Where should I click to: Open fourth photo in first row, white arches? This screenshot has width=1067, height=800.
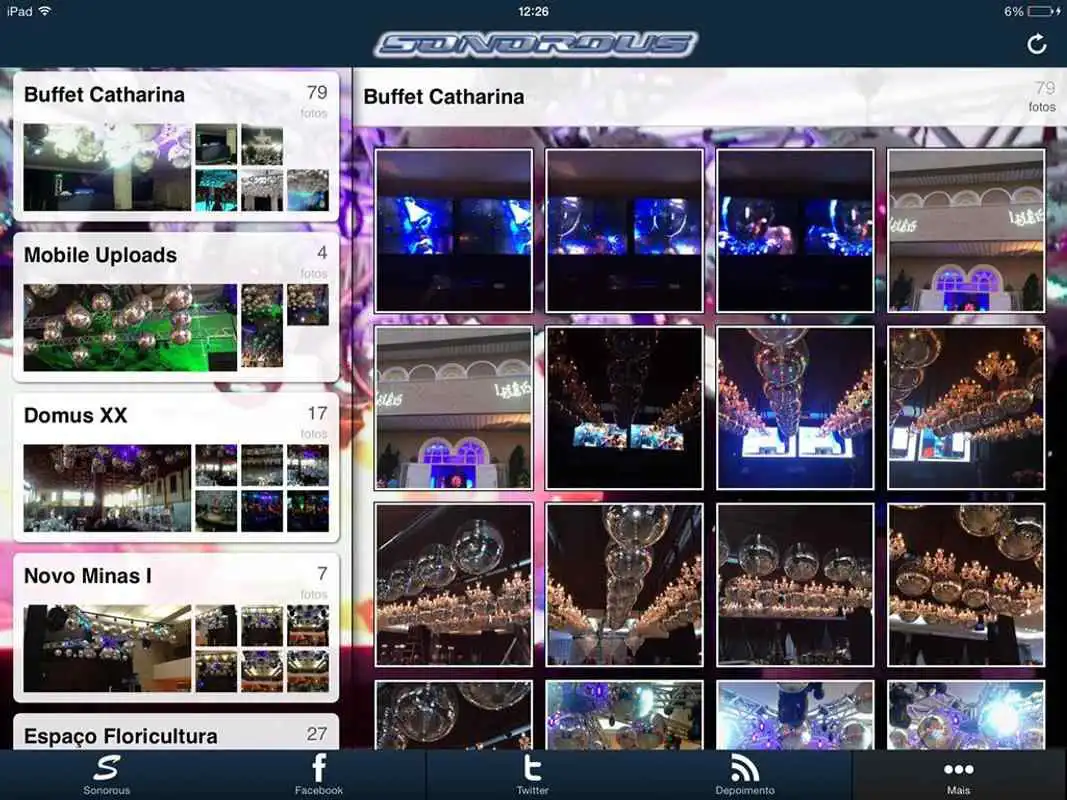[966, 231]
